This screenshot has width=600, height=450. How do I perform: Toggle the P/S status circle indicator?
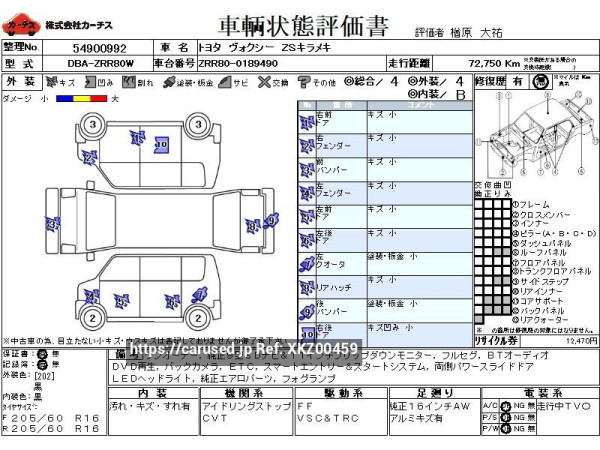tap(505, 417)
